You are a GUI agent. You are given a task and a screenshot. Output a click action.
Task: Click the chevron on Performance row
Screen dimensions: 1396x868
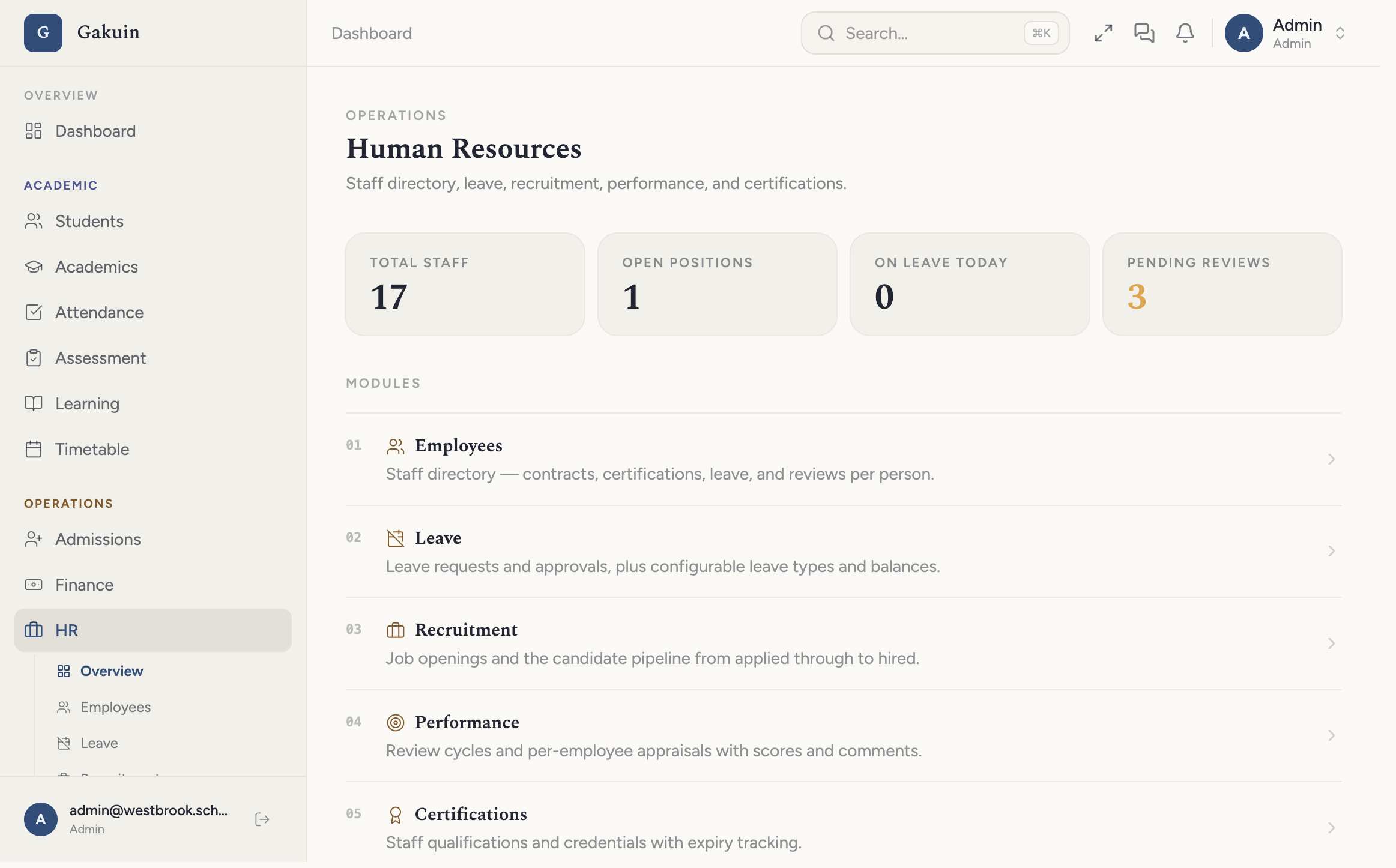(1332, 735)
